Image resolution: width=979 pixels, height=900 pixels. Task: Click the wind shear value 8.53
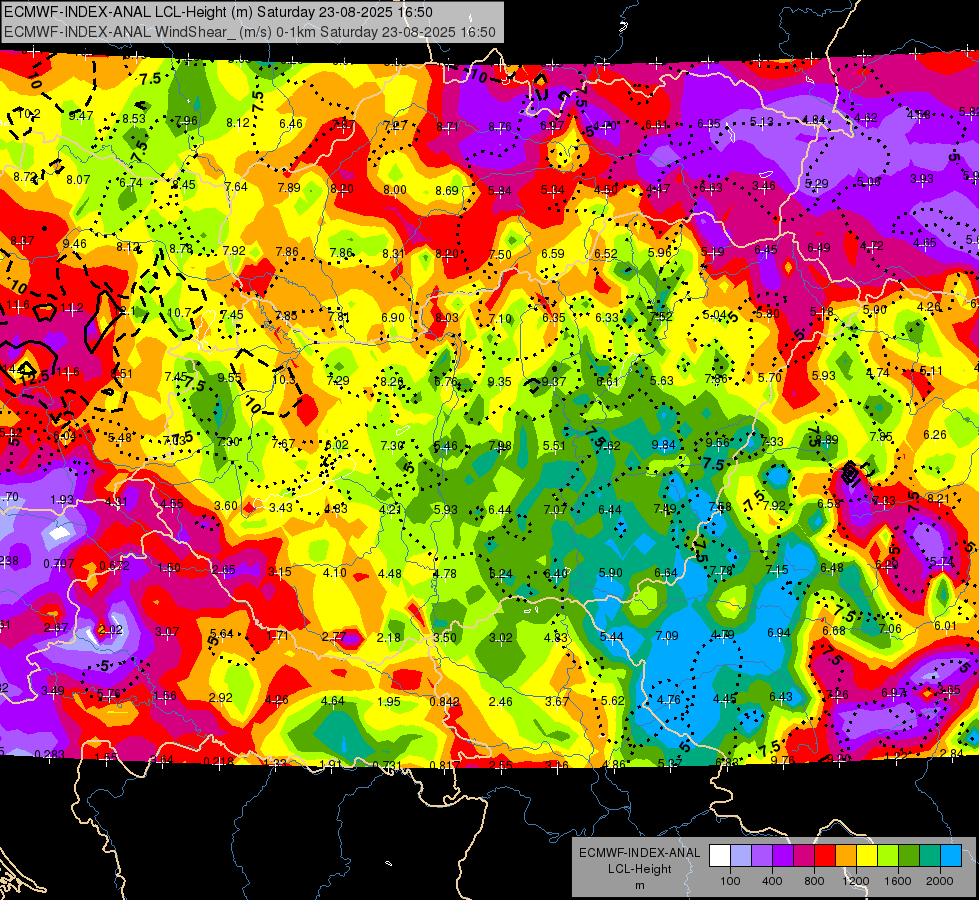point(133,118)
